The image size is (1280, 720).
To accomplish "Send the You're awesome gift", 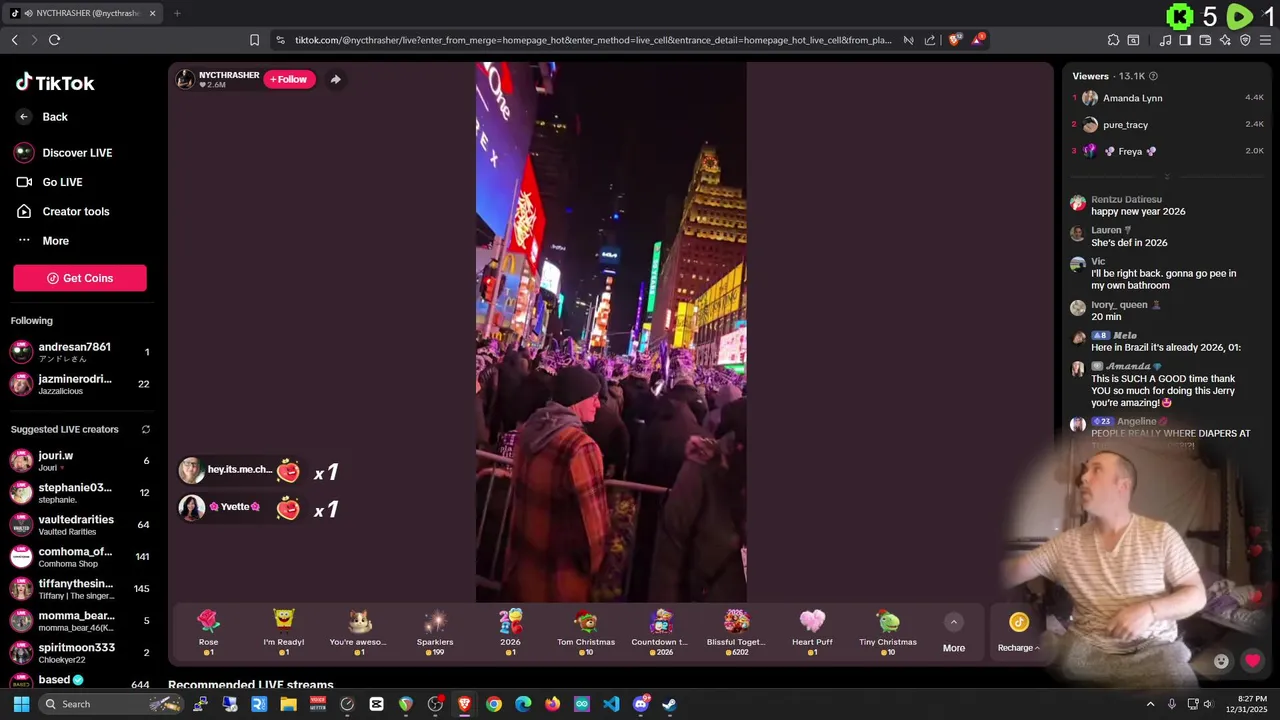I will tap(358, 632).
